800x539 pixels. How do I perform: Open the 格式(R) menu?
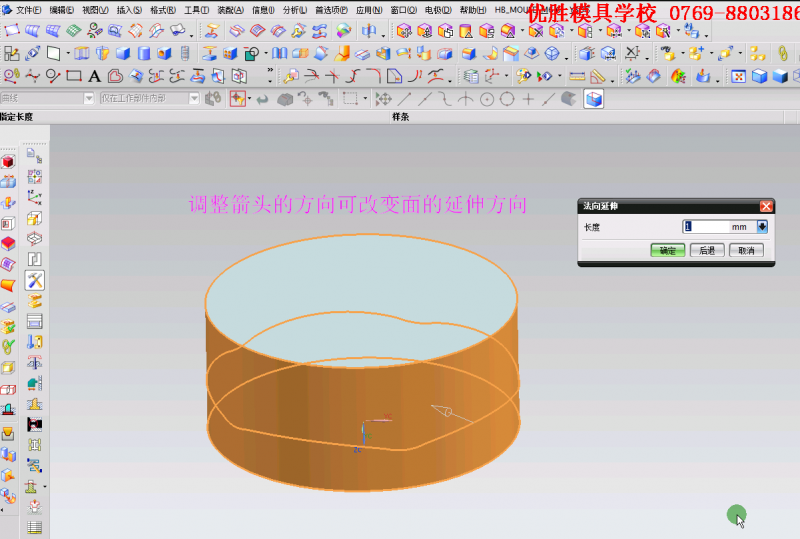163,10
